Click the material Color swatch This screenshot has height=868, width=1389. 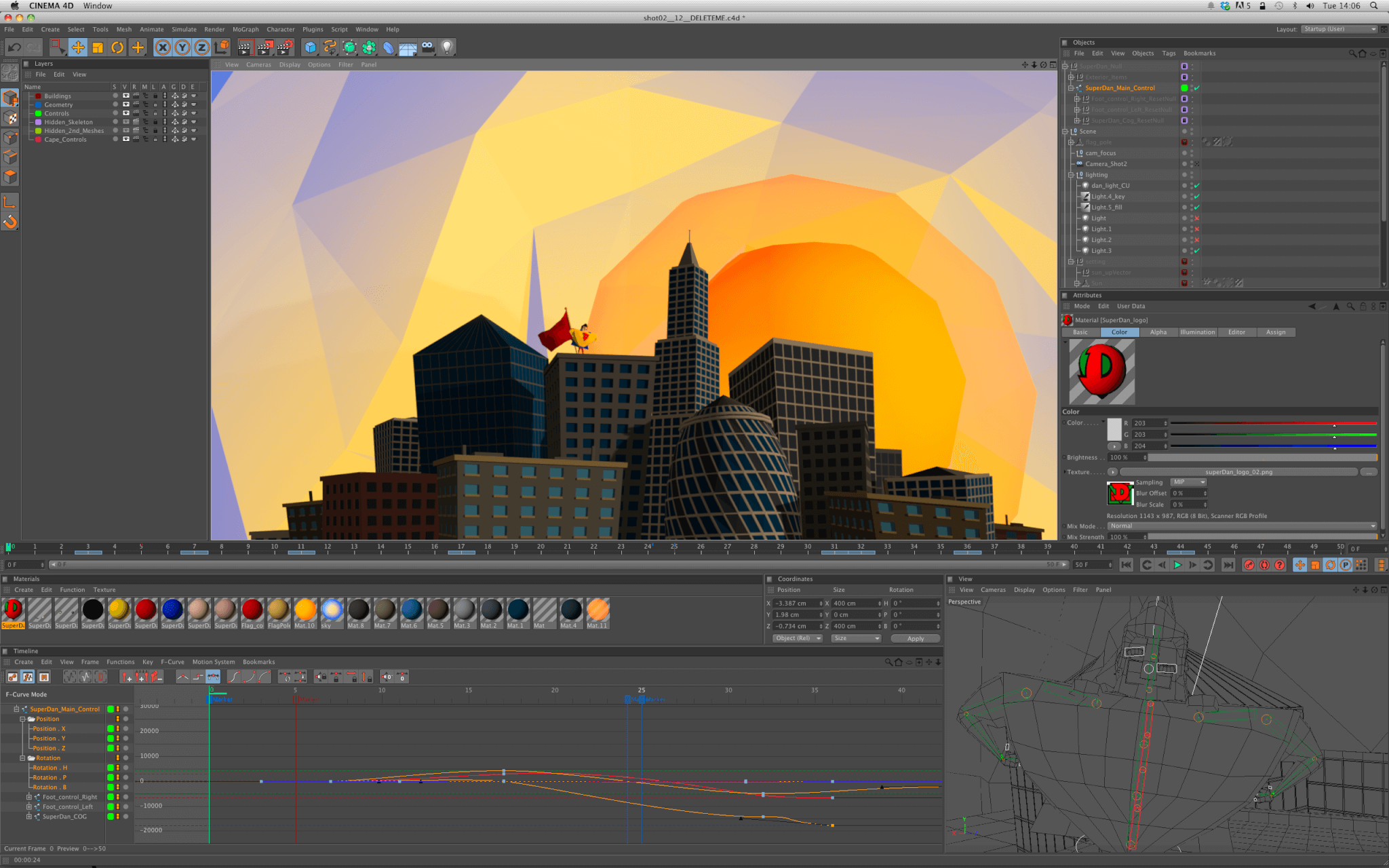pos(1114,430)
